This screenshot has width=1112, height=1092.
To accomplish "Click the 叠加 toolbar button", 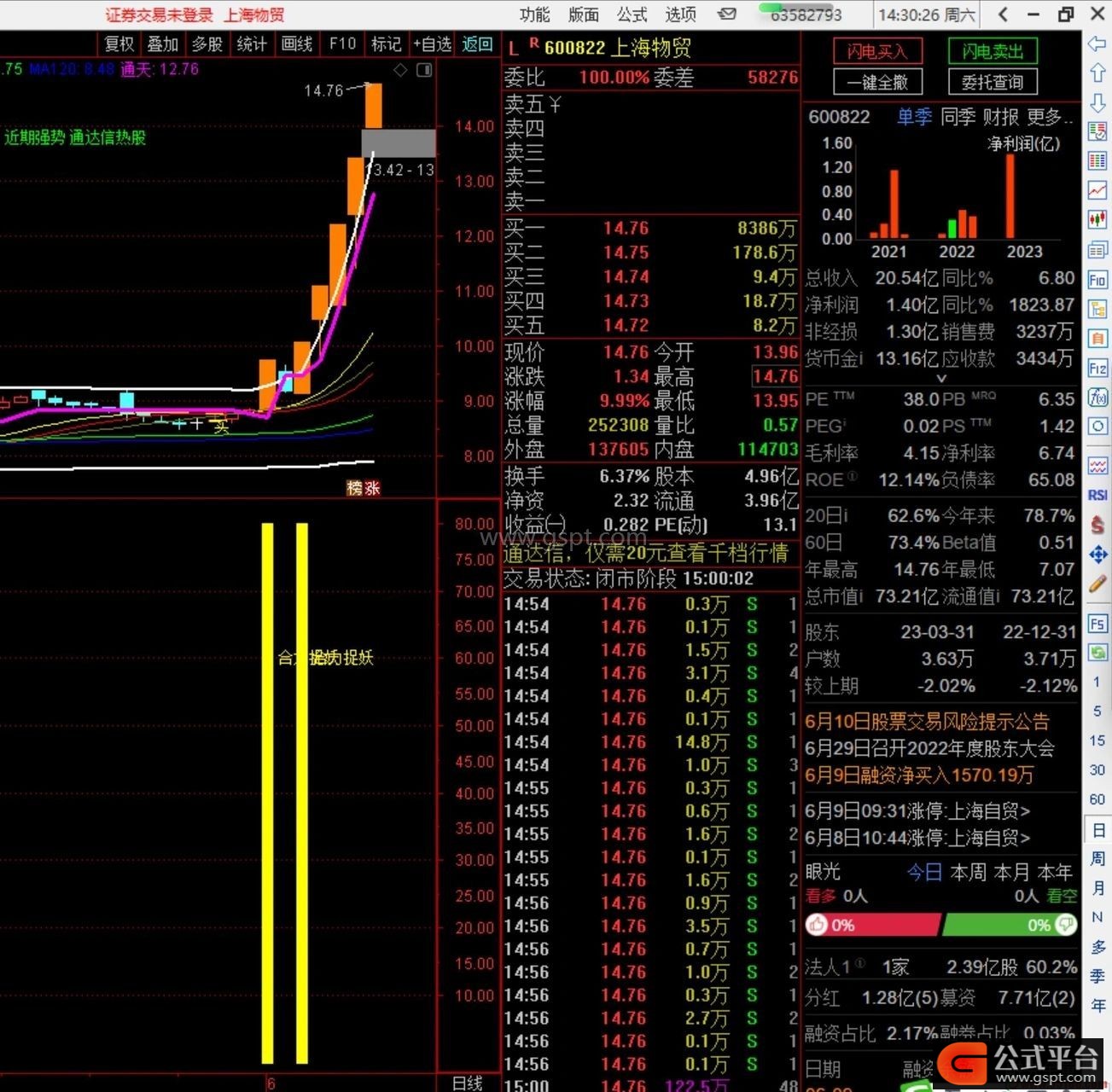I will 163,44.
